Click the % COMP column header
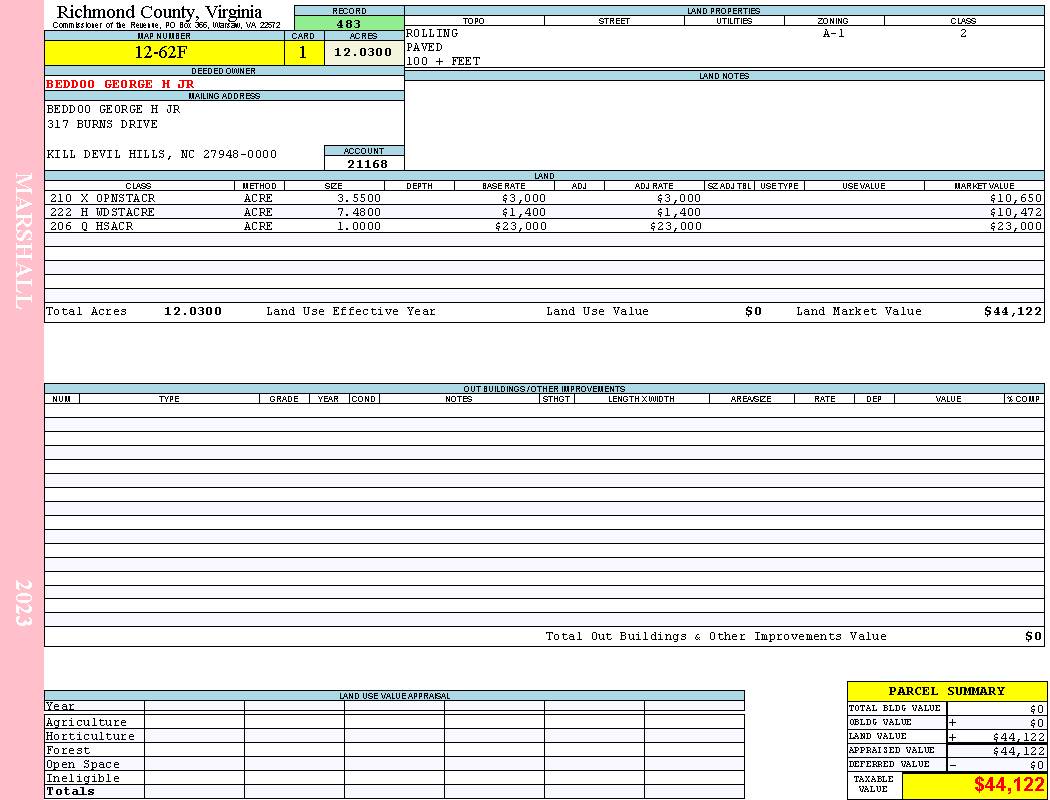Image resolution: width=1050 pixels, height=800 pixels. [1024, 399]
